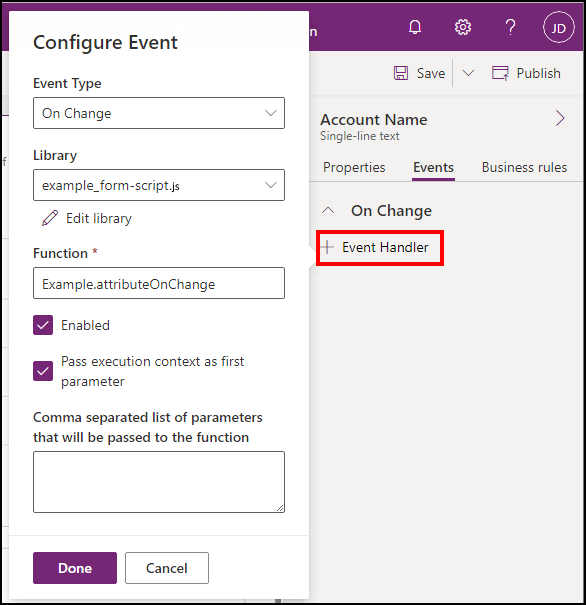This screenshot has height=605, width=586.
Task: Switch to the Business rules tab
Action: (x=524, y=167)
